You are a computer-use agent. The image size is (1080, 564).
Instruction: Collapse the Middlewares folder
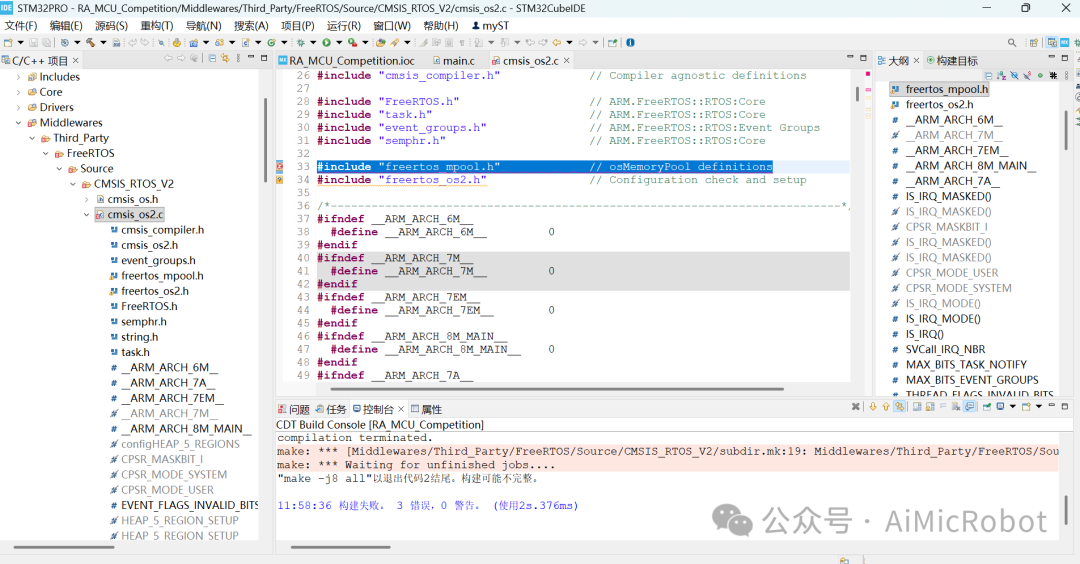(19, 123)
